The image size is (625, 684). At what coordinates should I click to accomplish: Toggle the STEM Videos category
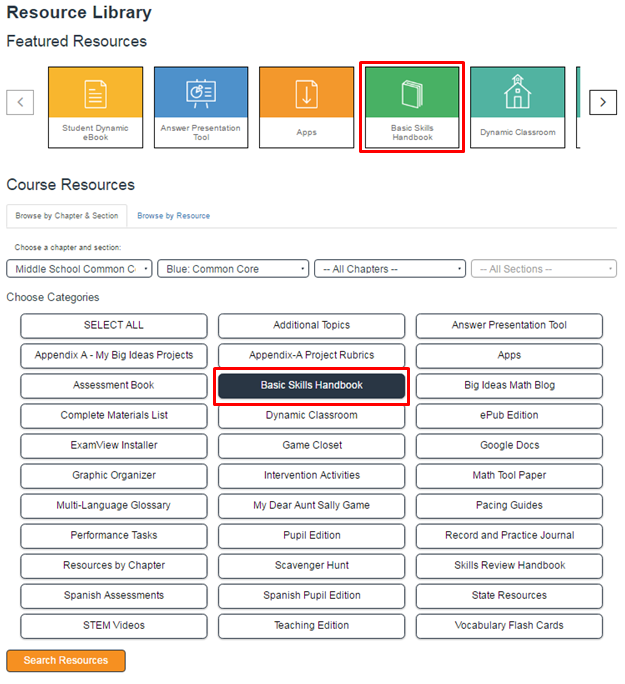click(x=114, y=626)
